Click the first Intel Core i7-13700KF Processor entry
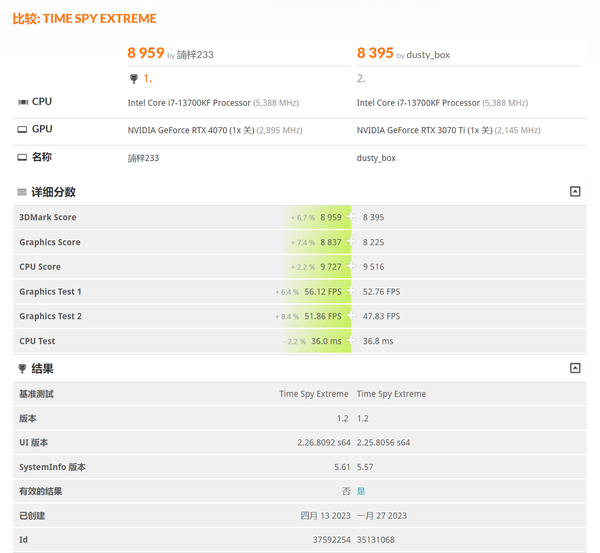The height and width of the screenshot is (553, 600). coord(189,103)
